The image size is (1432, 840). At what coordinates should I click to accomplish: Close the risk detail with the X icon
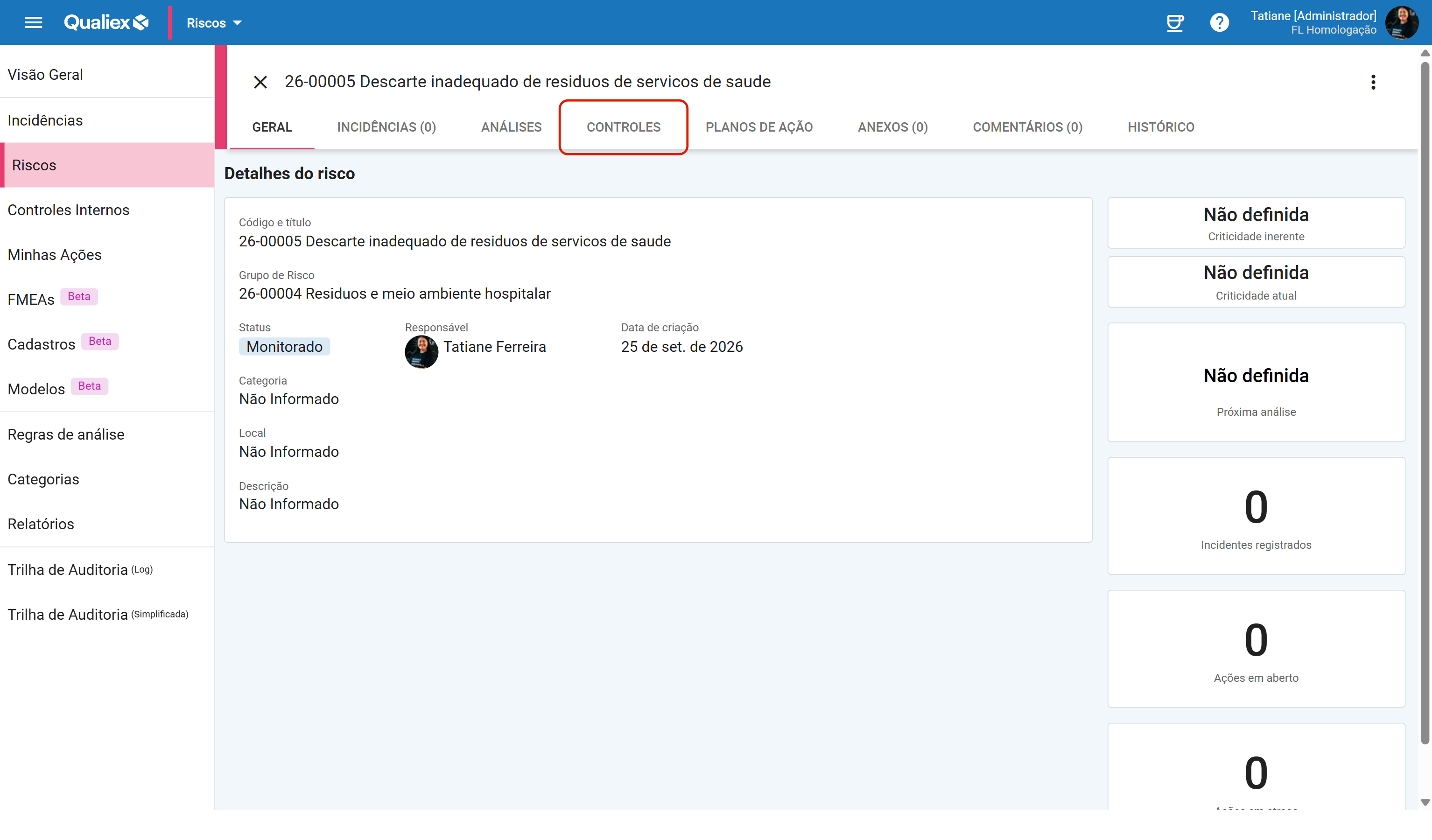(260, 82)
